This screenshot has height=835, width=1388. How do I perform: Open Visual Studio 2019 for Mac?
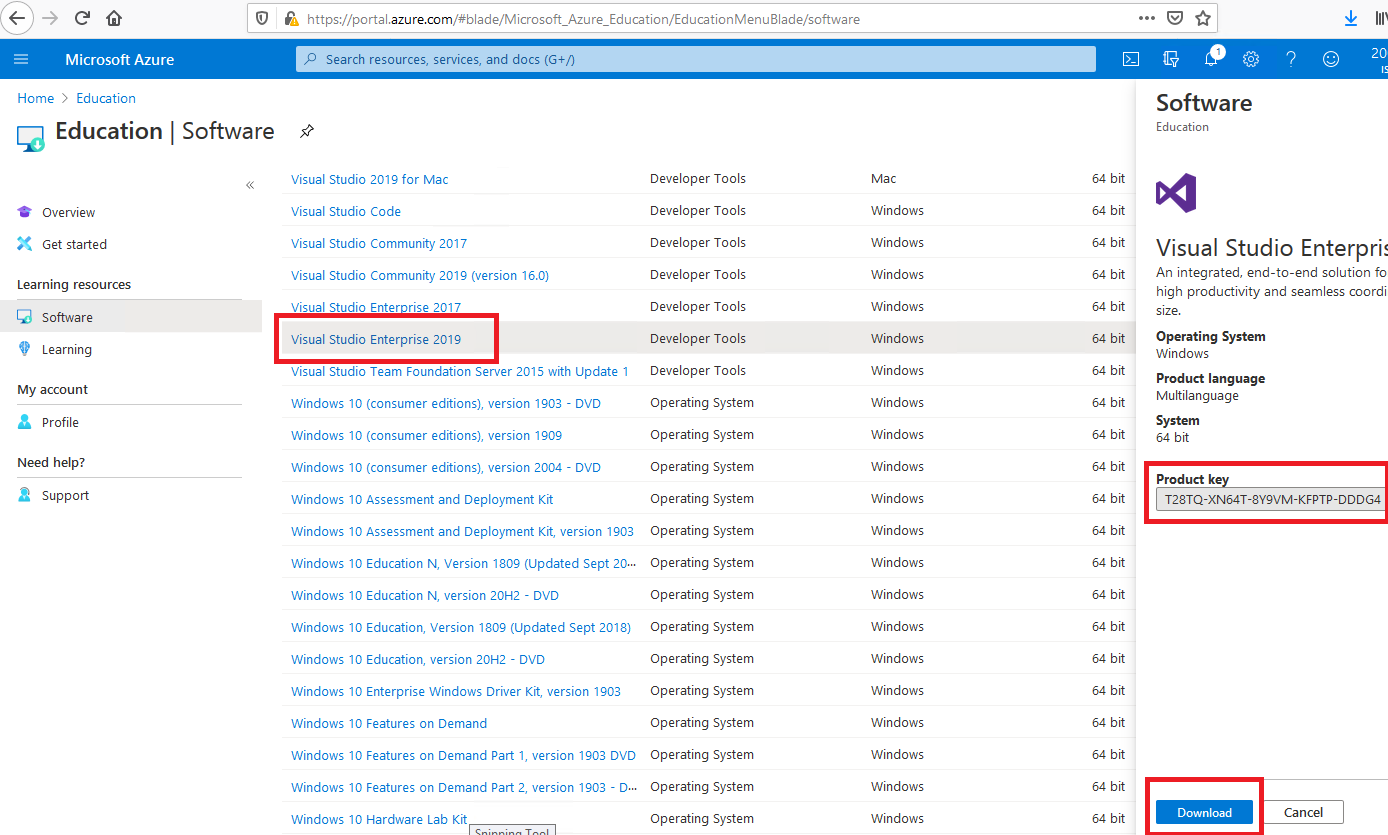click(x=370, y=179)
